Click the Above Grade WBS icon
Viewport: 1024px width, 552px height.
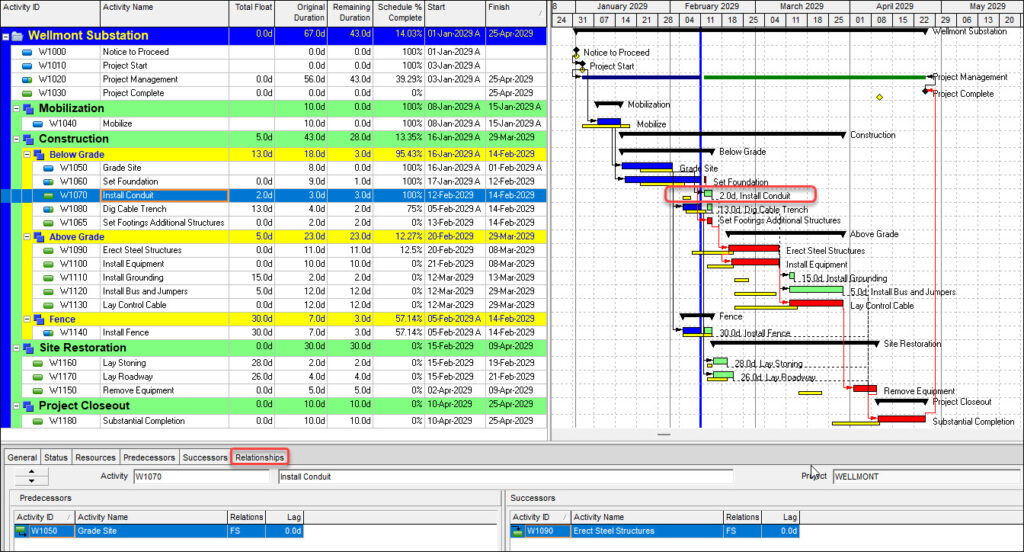click(39, 237)
